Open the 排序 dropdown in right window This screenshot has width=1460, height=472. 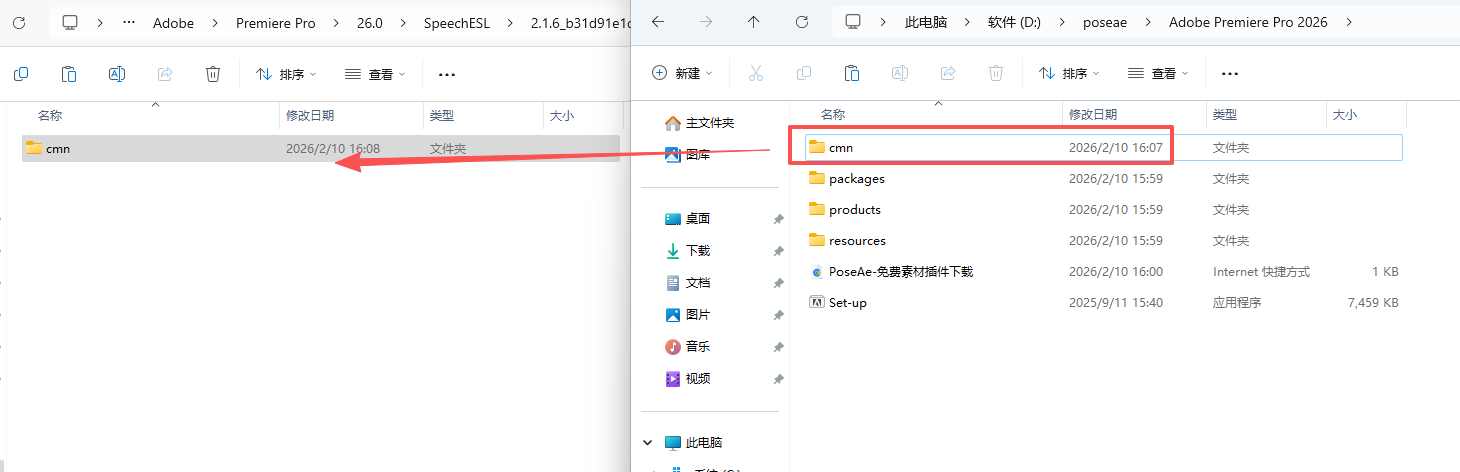point(1070,73)
